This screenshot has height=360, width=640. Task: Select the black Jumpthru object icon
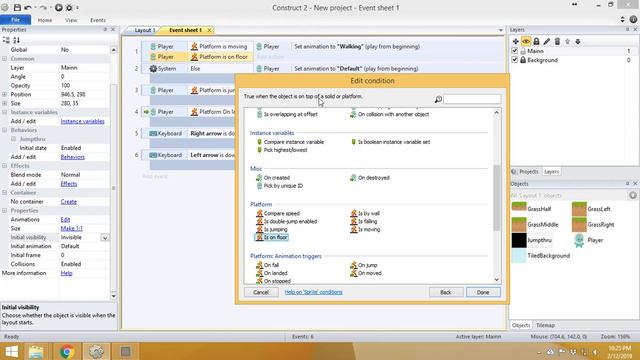click(x=519, y=240)
